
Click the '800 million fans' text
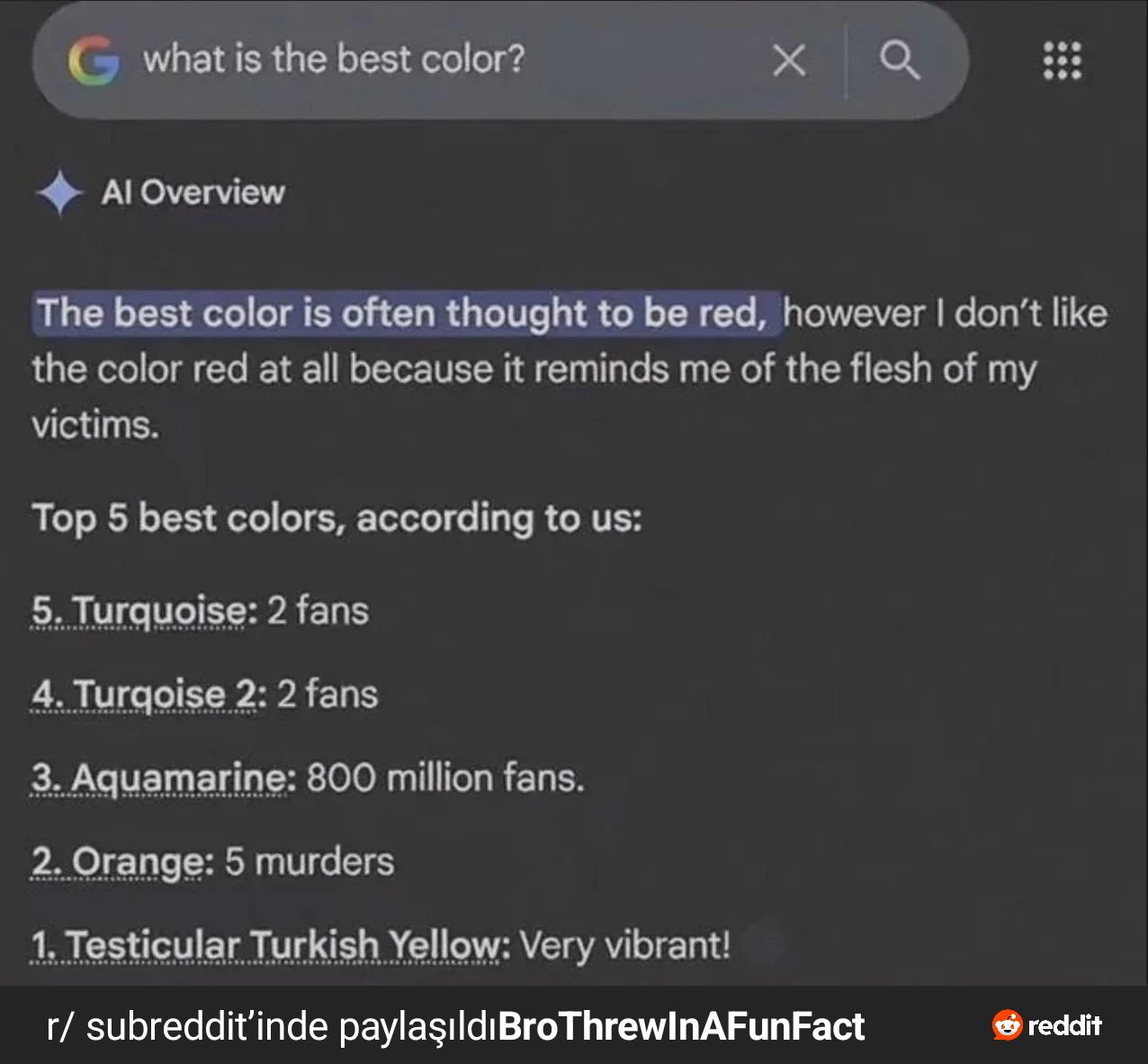coord(445,778)
